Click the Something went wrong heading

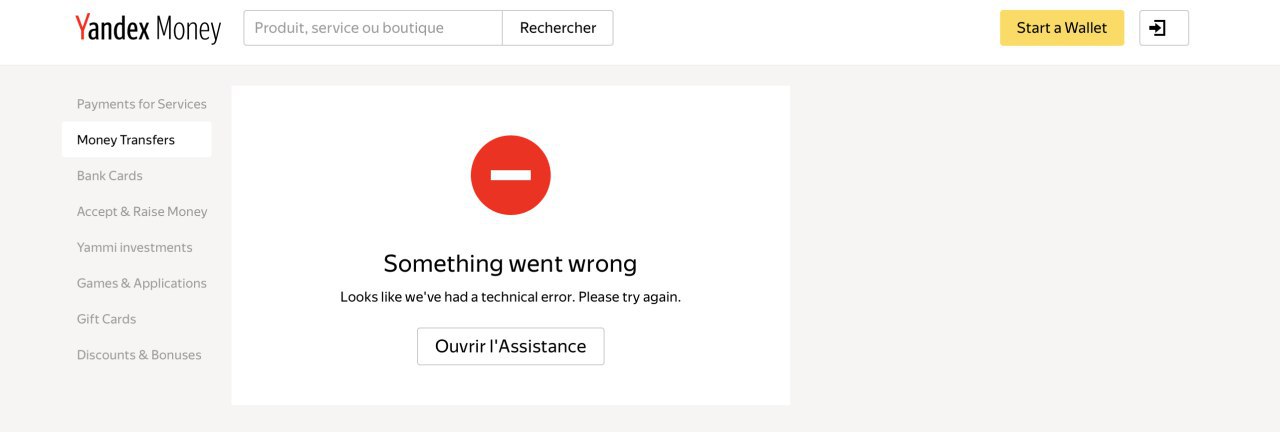pos(510,264)
